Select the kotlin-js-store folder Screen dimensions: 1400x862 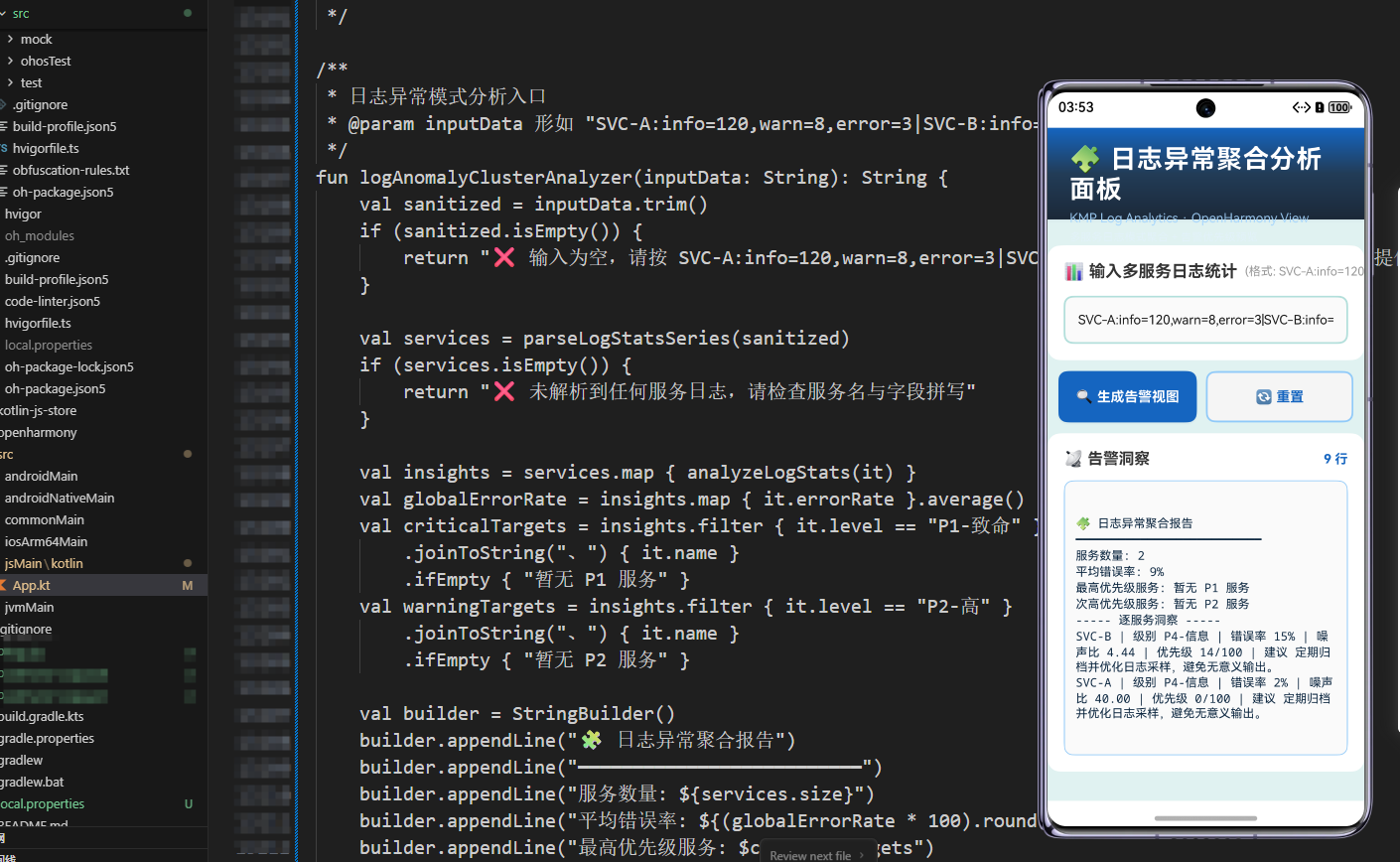38,410
